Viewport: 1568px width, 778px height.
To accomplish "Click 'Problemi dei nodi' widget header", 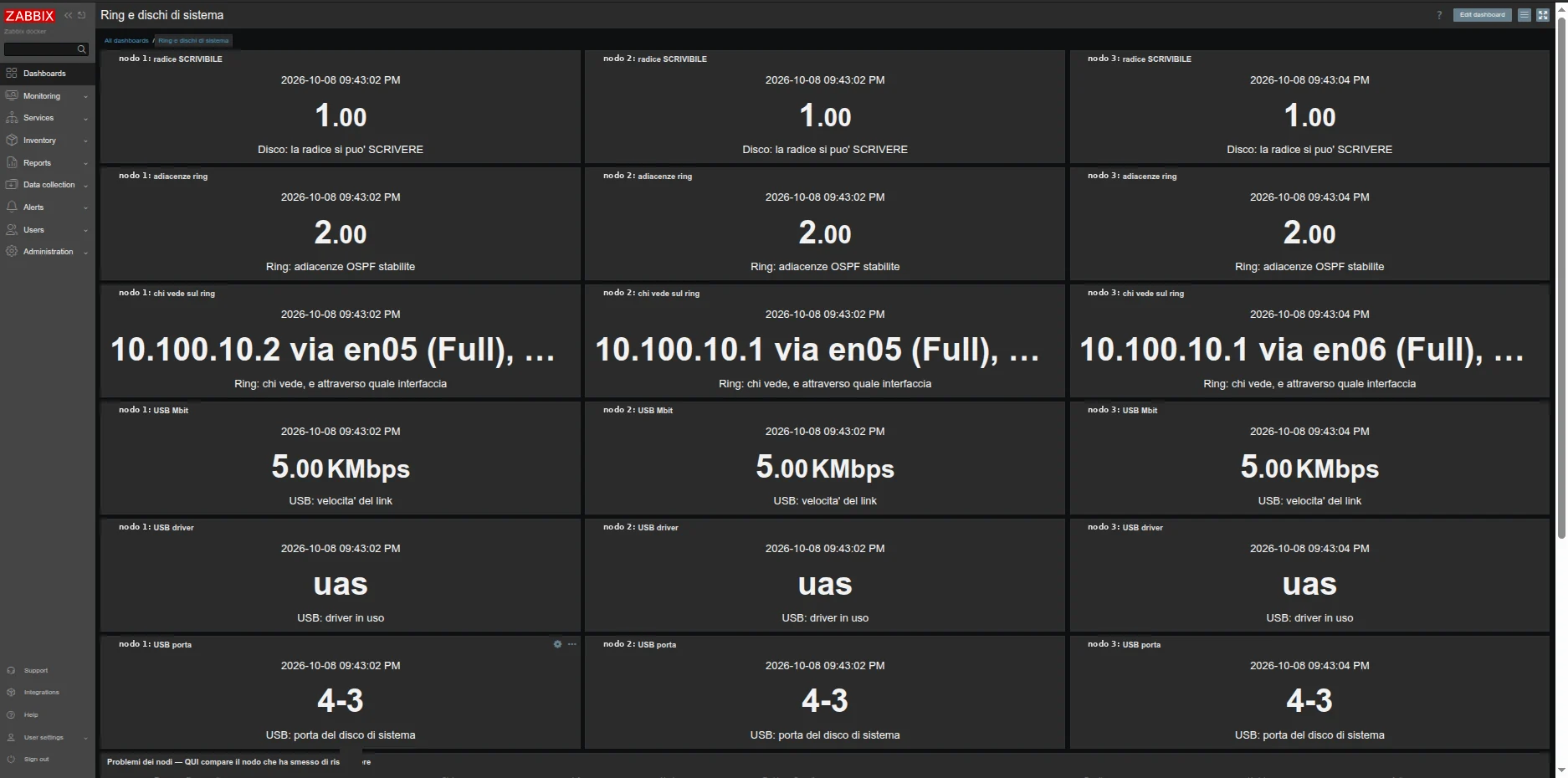I will point(238,762).
